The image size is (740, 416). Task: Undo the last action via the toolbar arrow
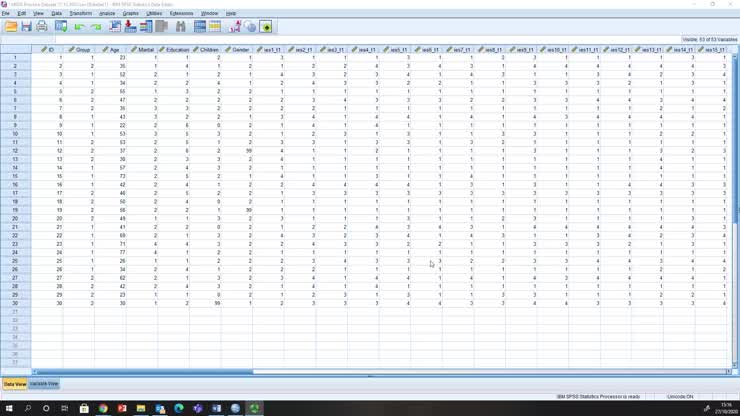tap(79, 27)
